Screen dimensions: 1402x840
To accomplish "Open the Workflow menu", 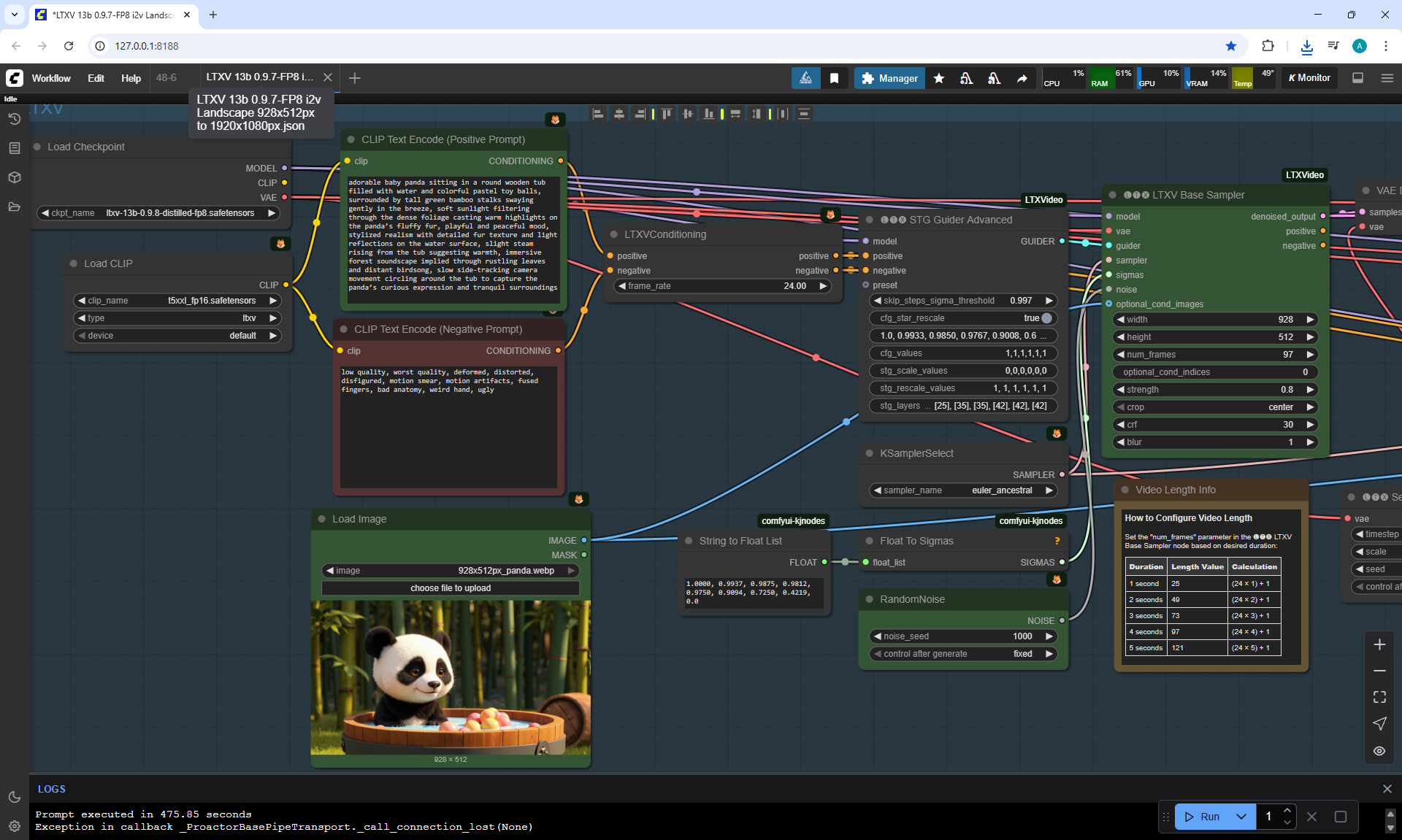I will (x=51, y=78).
